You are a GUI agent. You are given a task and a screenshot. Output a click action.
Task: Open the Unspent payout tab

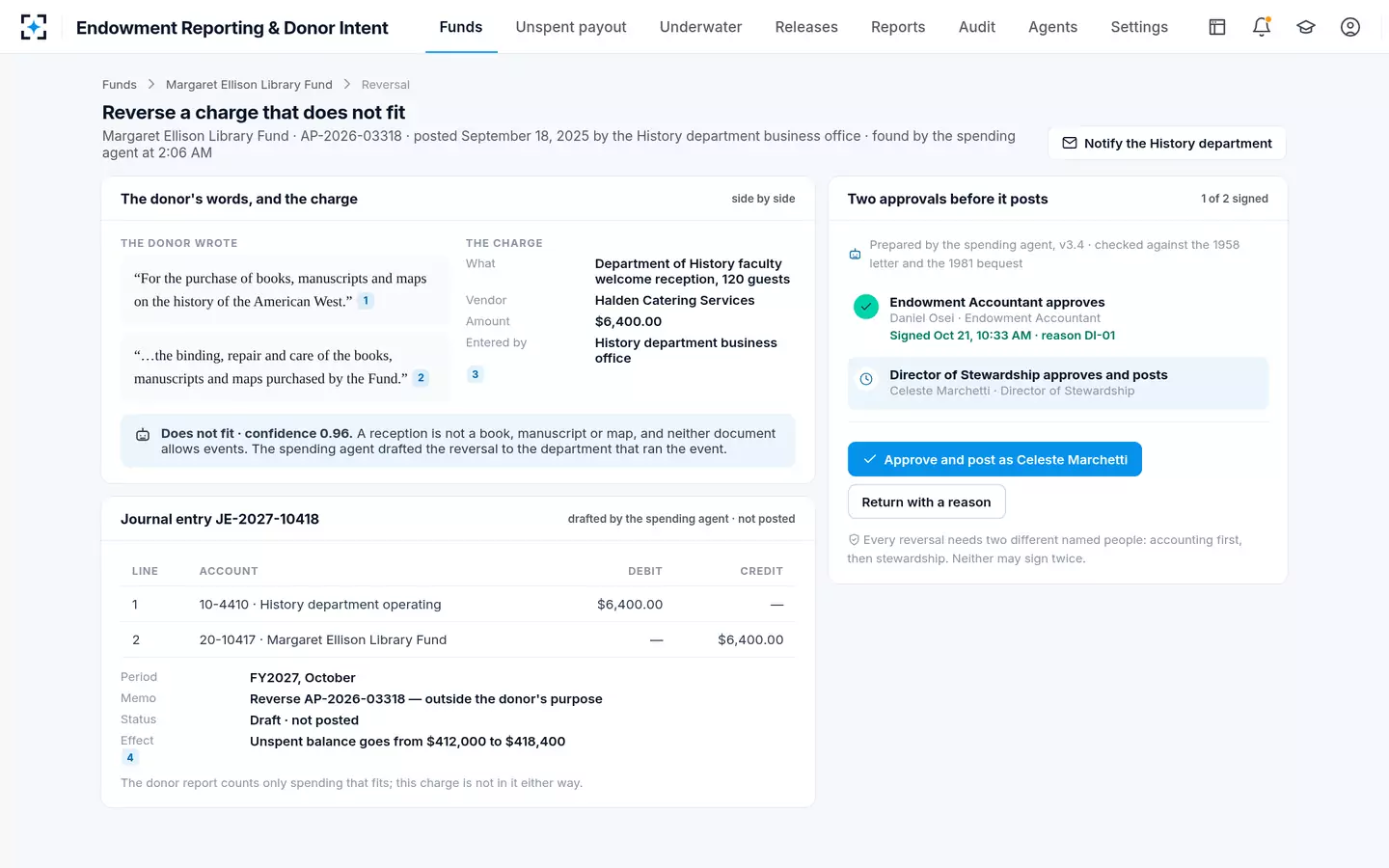tap(571, 27)
